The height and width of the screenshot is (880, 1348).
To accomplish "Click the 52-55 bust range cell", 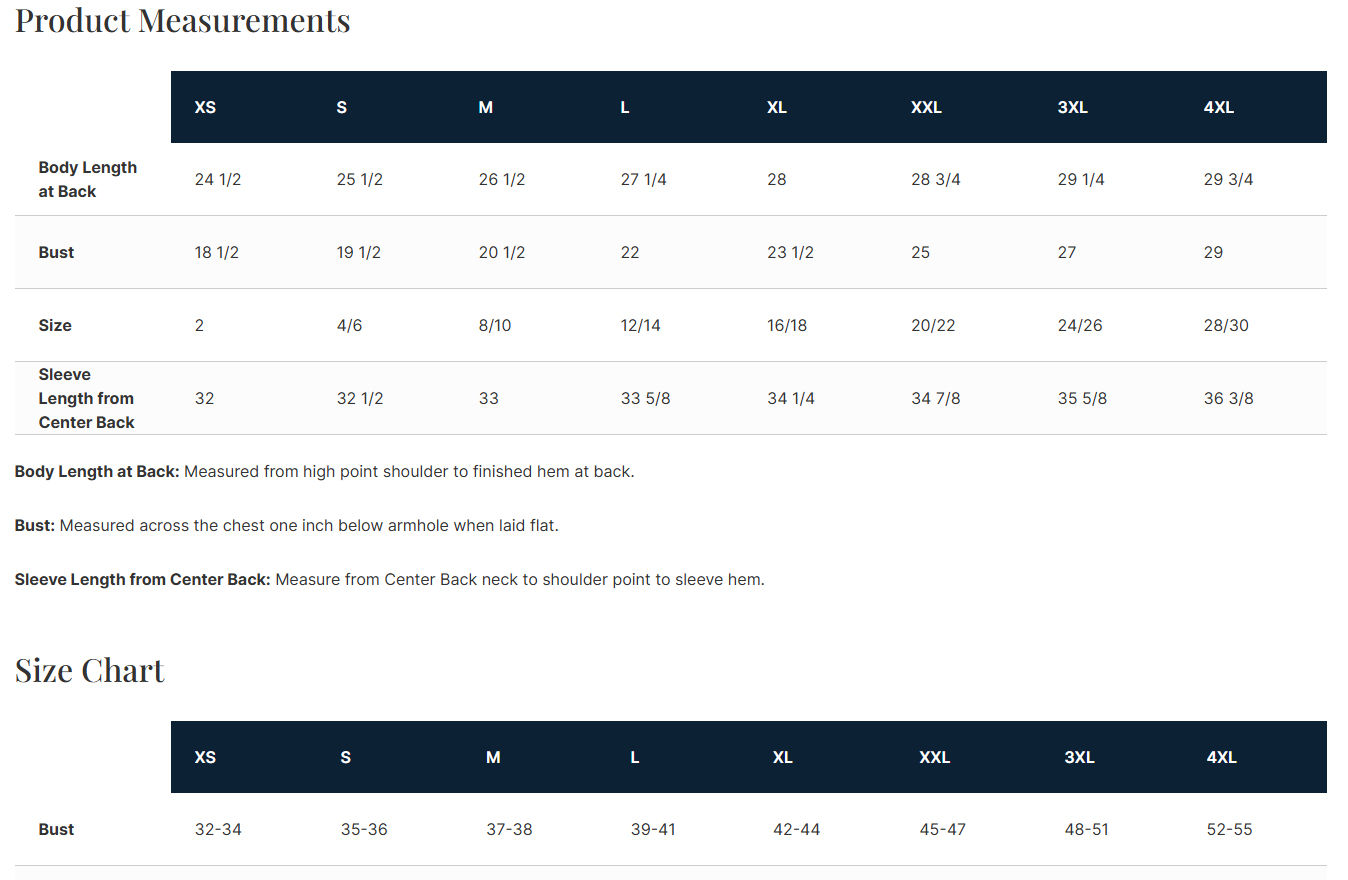I will coord(1230,829).
